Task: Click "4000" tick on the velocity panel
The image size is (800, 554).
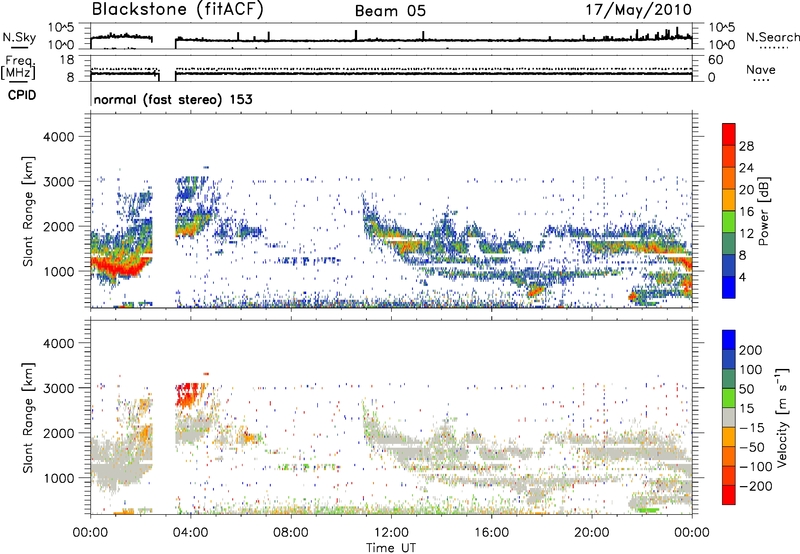Action: coord(58,343)
